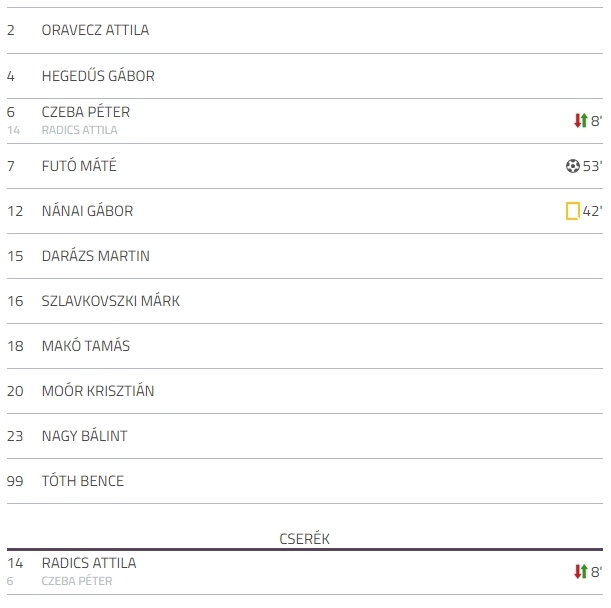Viewport: 611px width, 608px height.
Task: Open Nánai Gábor player row
Action: (x=305, y=211)
